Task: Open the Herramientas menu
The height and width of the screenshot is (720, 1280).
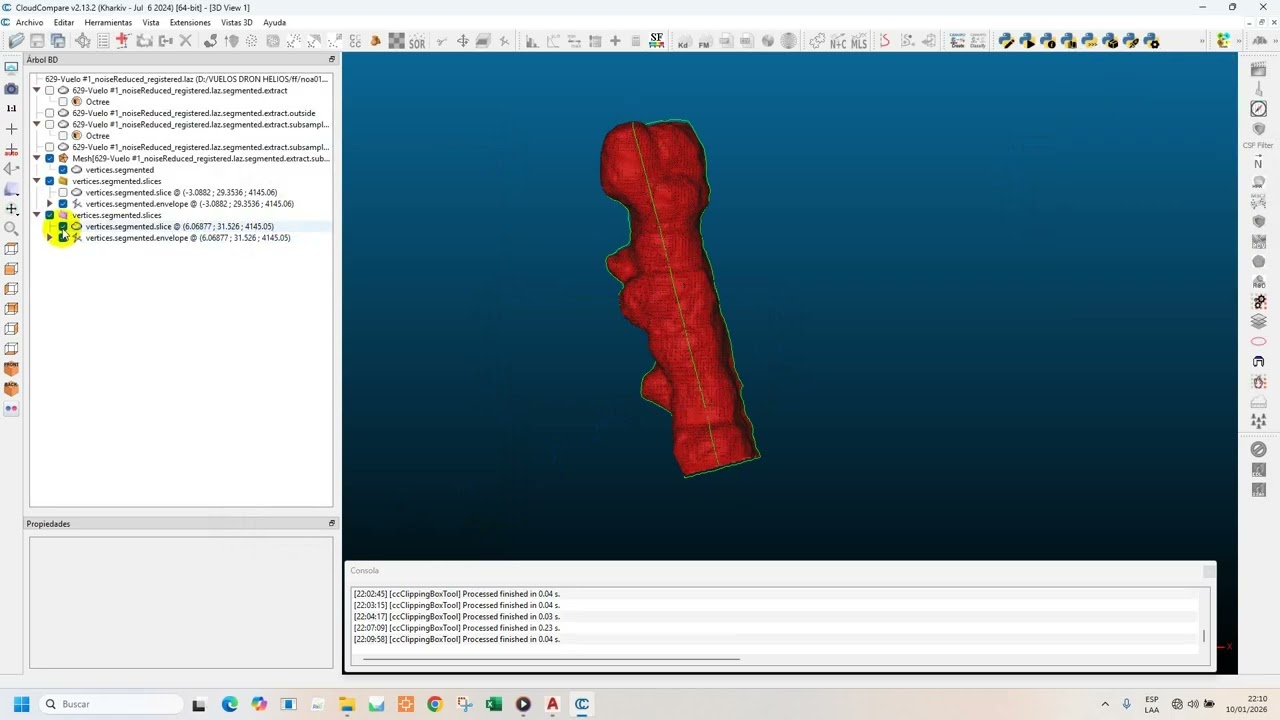Action: click(108, 22)
